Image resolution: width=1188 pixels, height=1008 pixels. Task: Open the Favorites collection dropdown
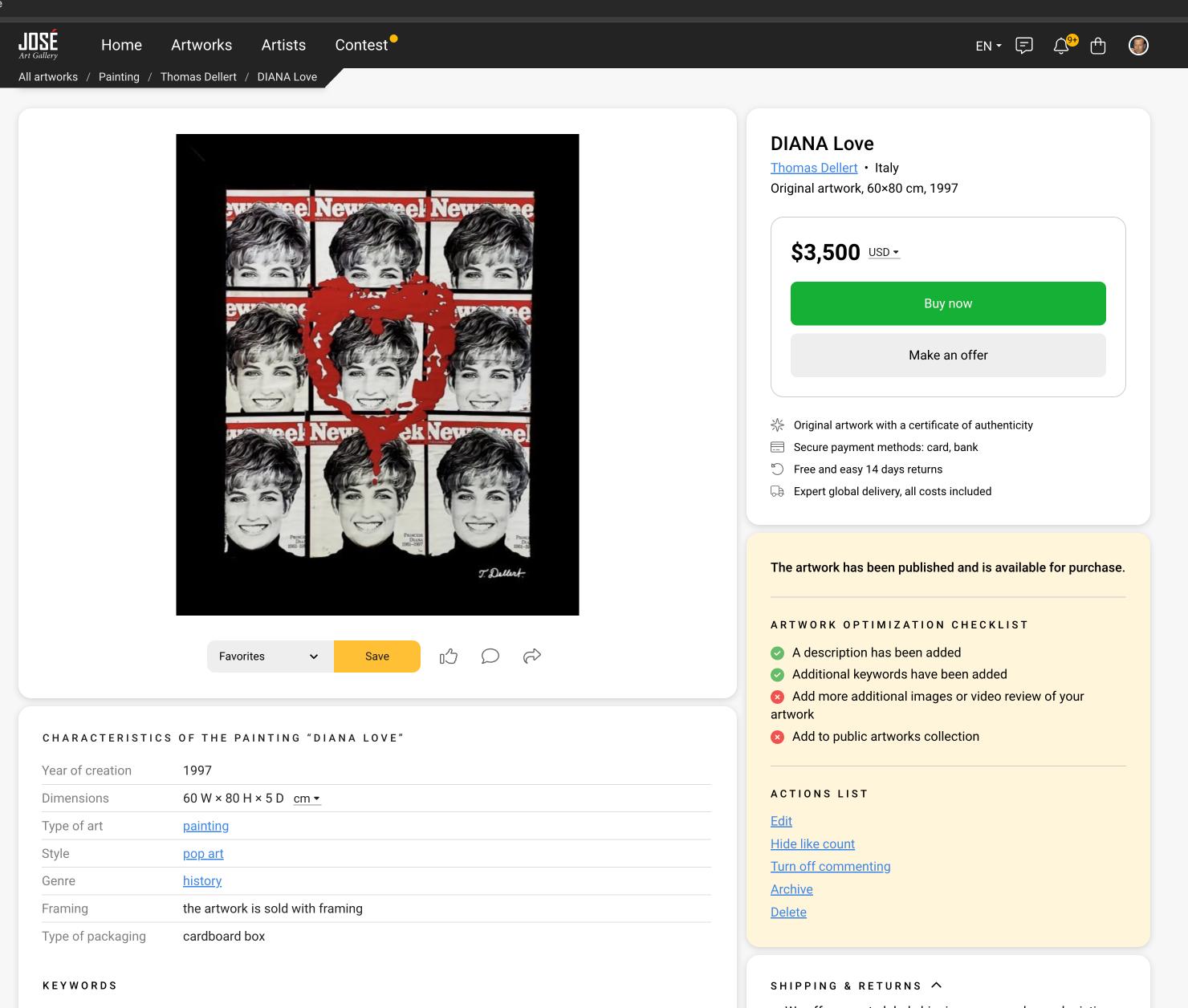(270, 656)
